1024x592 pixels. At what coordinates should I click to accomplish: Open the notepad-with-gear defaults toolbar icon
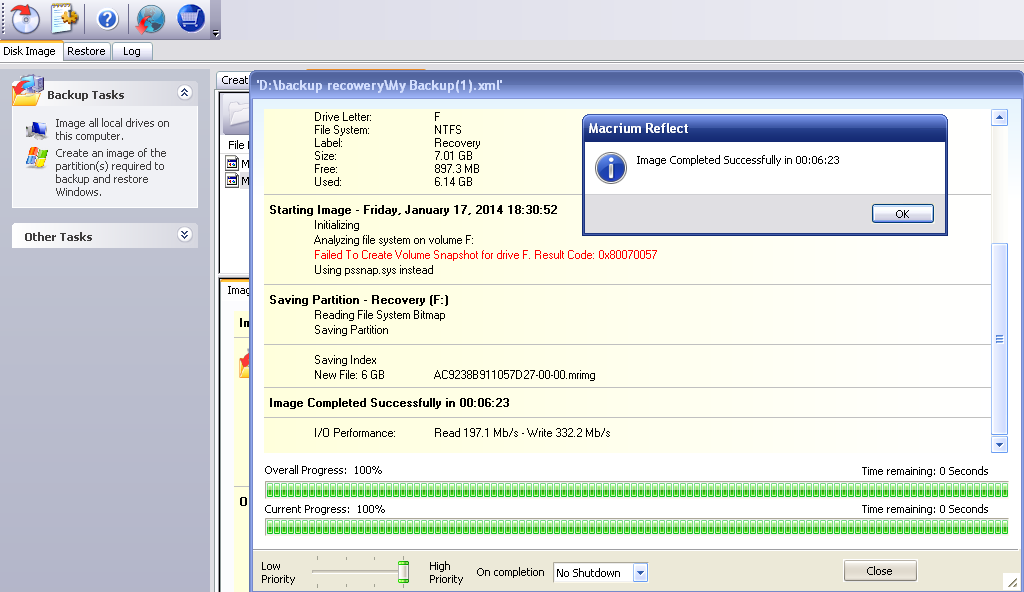pos(65,18)
